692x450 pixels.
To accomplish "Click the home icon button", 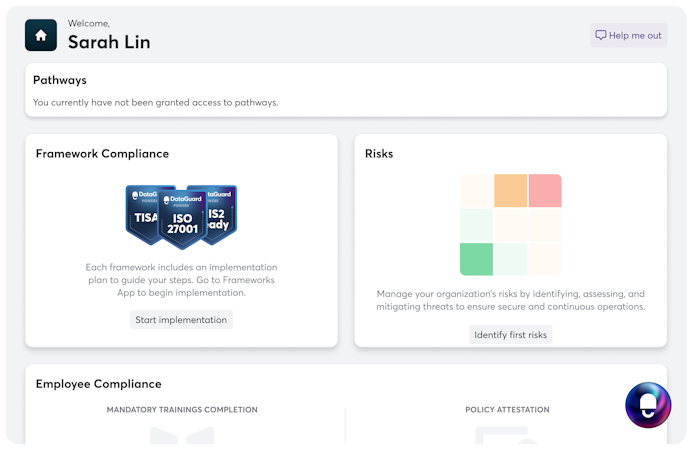I will [x=41, y=35].
